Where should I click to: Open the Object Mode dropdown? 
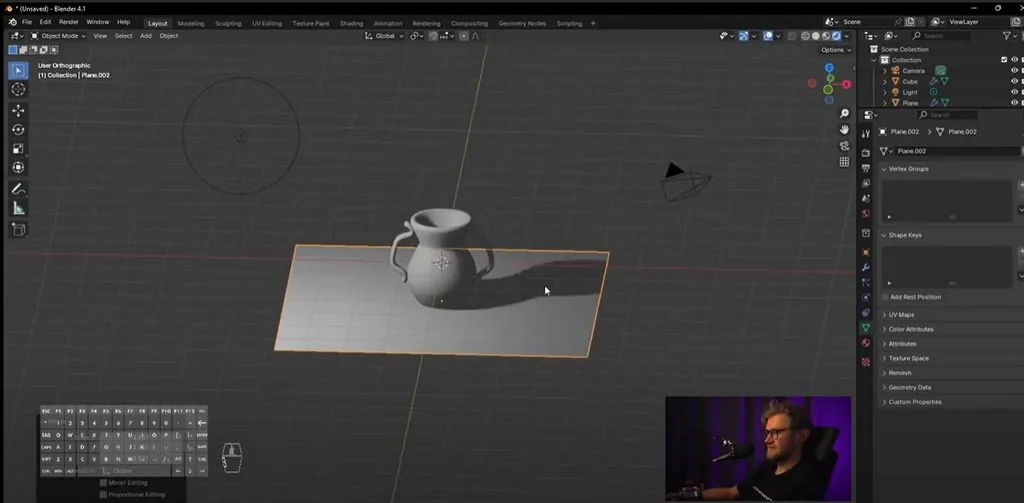coord(58,36)
